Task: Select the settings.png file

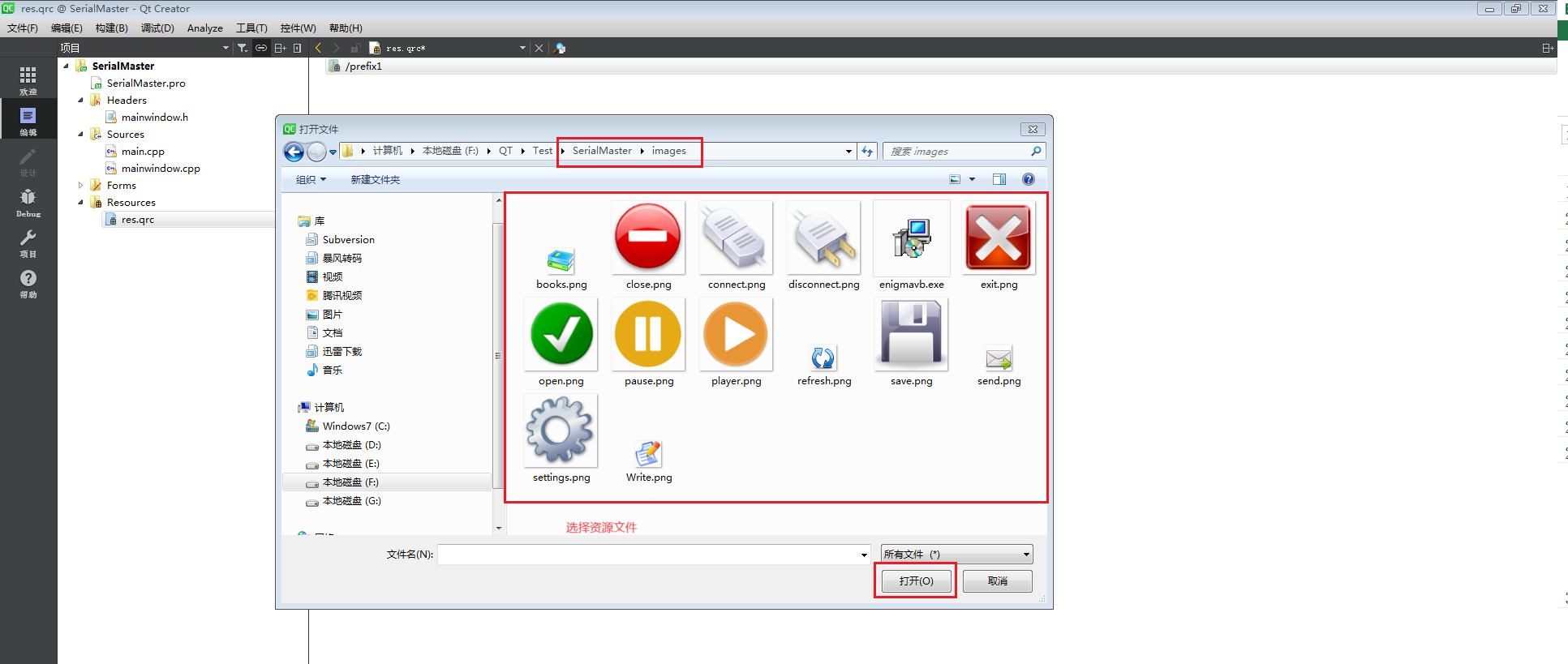Action: pyautogui.click(x=561, y=439)
